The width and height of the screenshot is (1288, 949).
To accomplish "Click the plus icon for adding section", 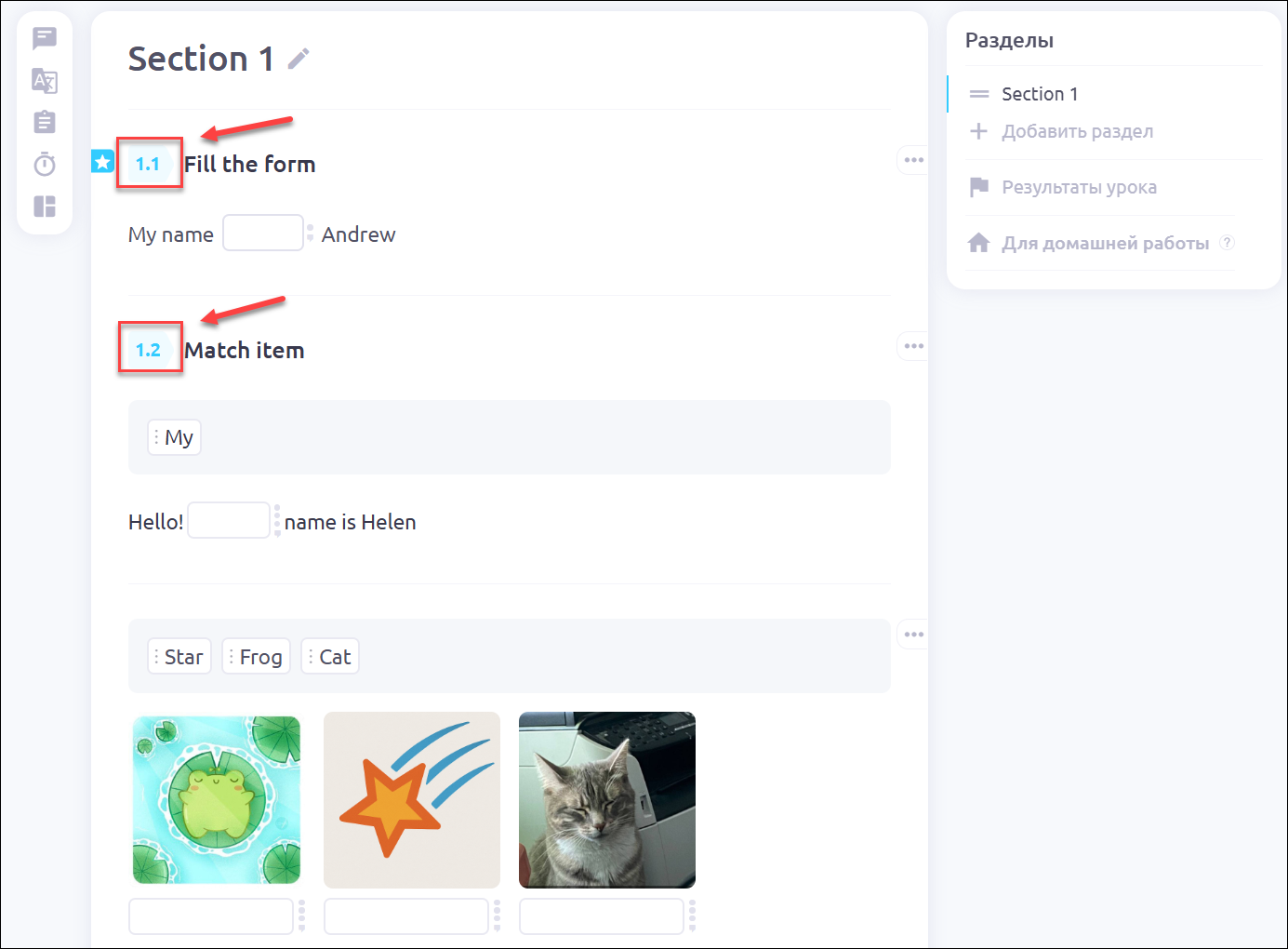I will point(979,131).
